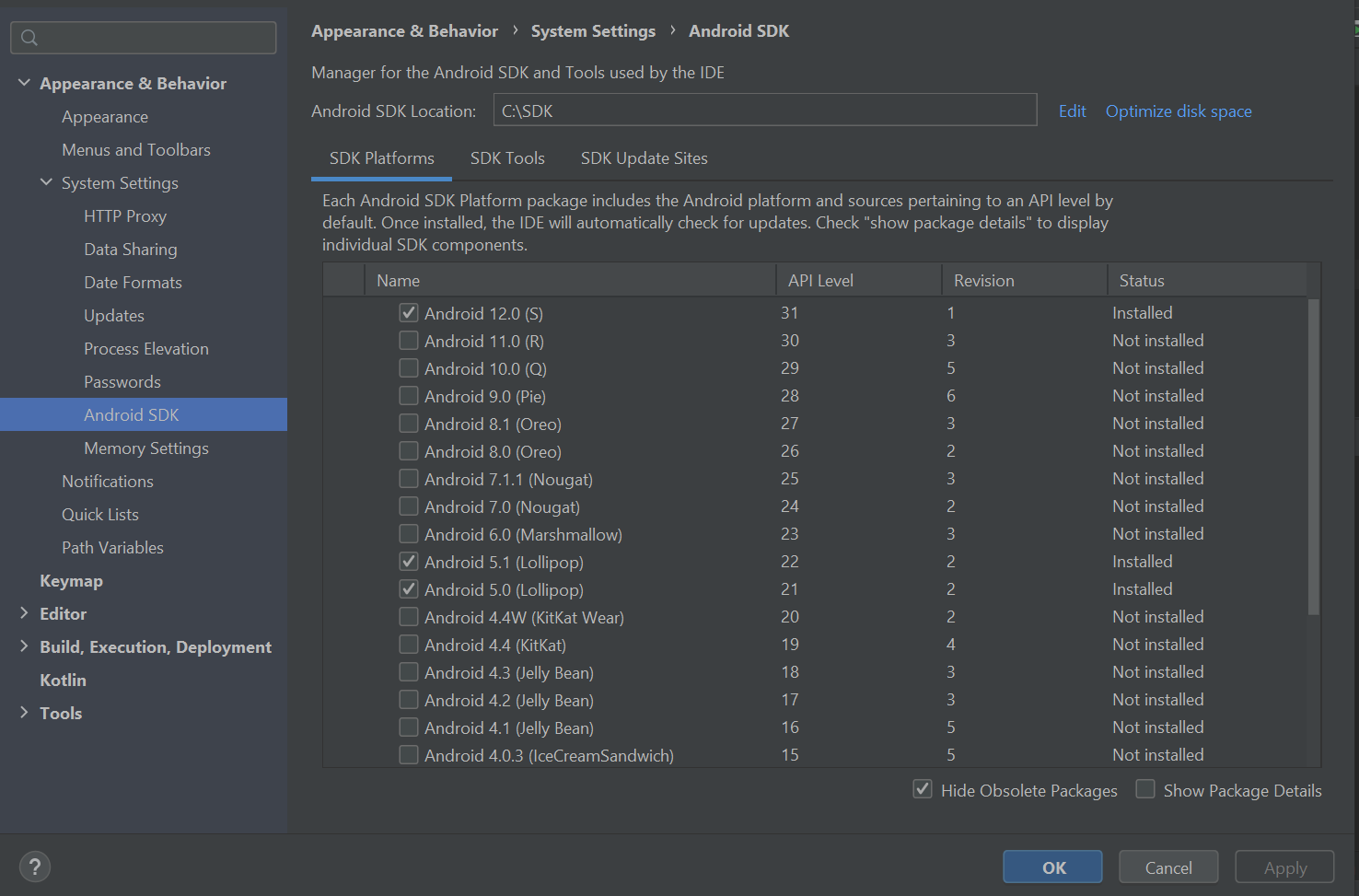Click the Cancel button
The width and height of the screenshot is (1359, 896).
coord(1168,867)
